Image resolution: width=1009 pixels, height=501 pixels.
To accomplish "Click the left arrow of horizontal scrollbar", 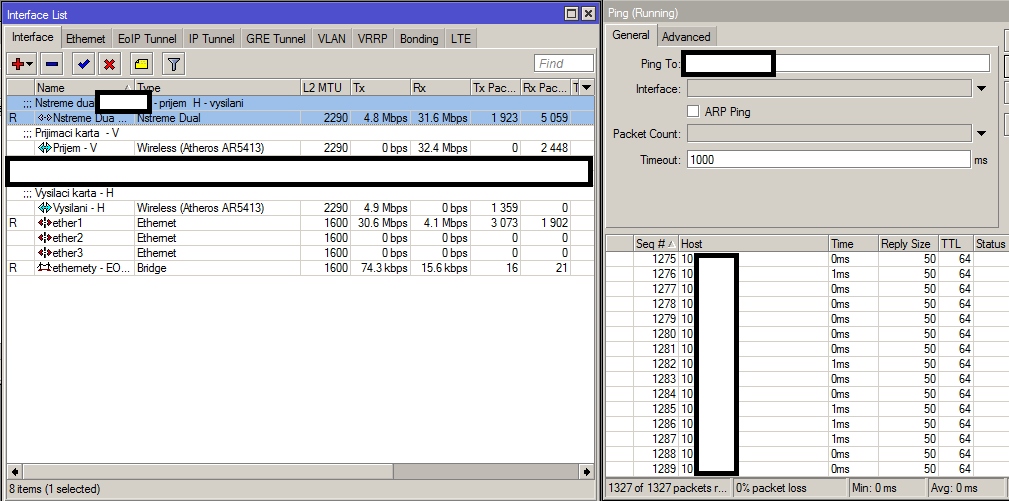I will (x=14, y=471).
